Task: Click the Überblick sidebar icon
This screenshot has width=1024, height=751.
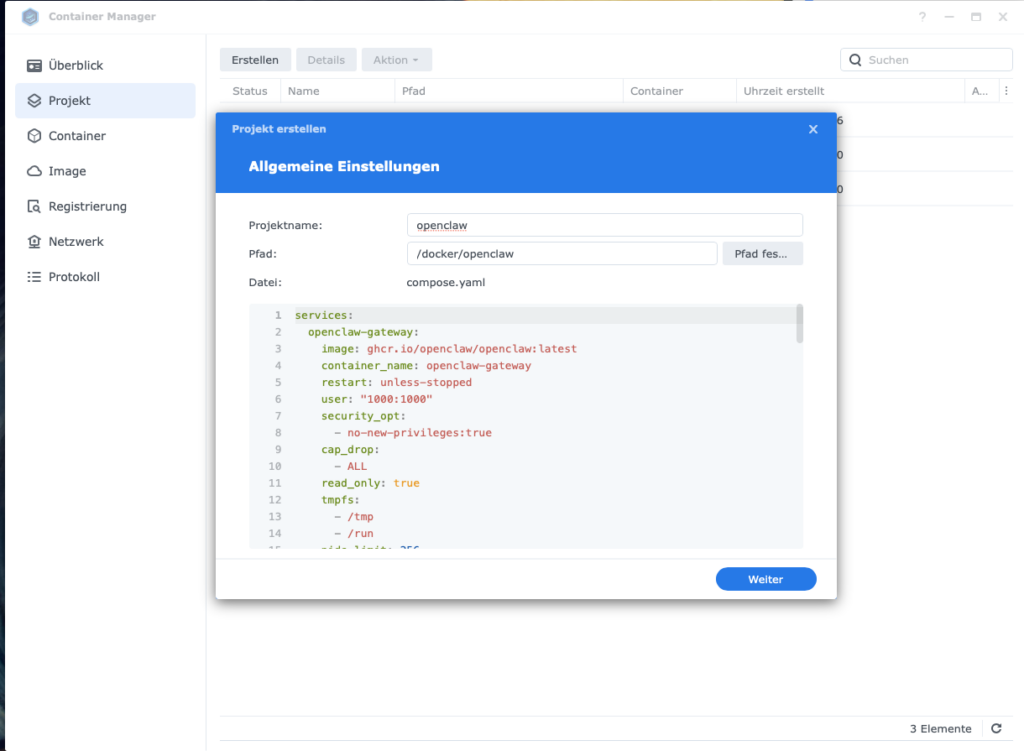Action: (x=34, y=66)
